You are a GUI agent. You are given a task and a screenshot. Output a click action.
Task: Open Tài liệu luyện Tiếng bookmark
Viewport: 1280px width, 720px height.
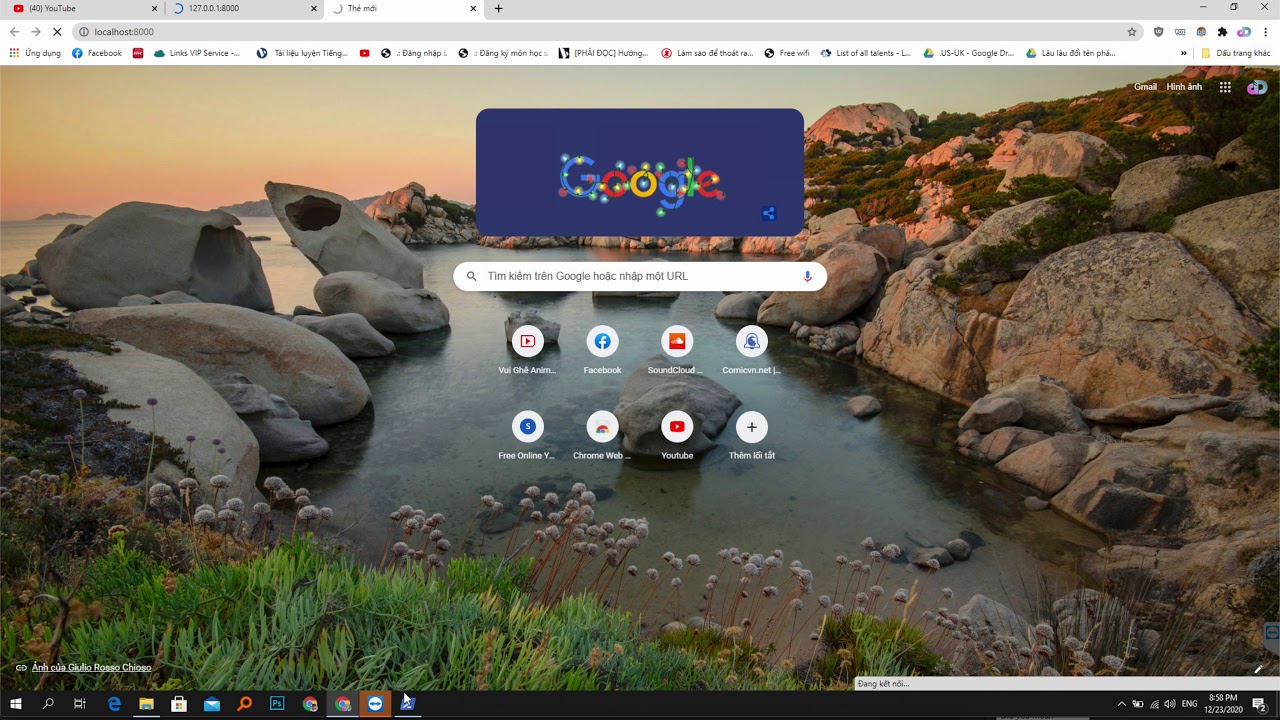click(302, 53)
